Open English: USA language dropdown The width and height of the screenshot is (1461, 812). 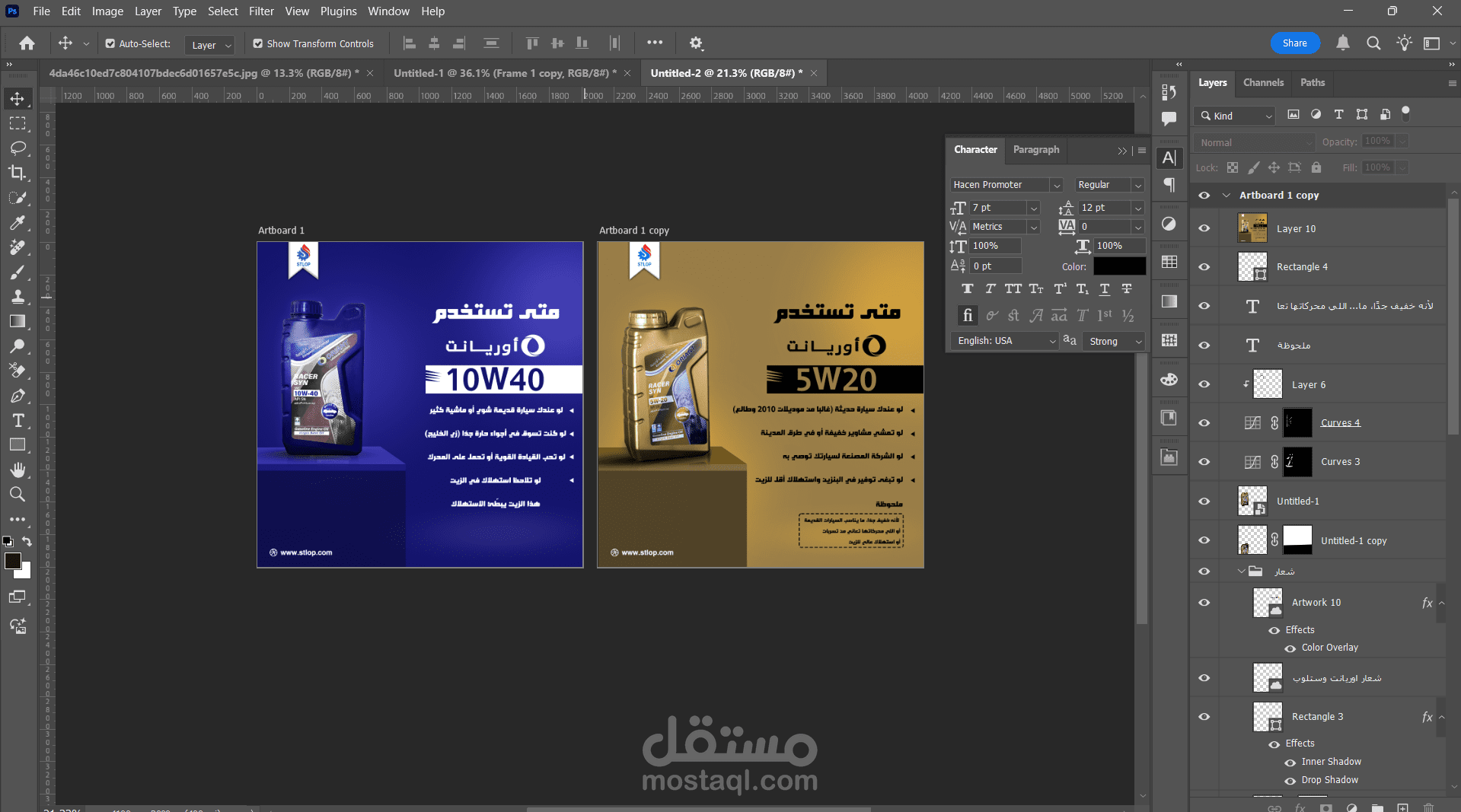pyautogui.click(x=1005, y=341)
